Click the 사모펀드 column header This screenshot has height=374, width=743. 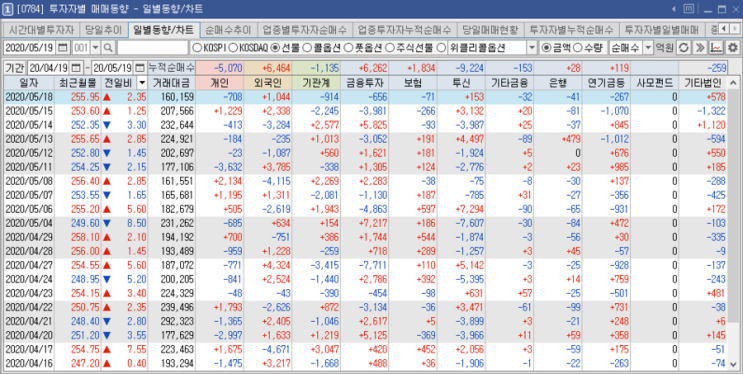(654, 83)
